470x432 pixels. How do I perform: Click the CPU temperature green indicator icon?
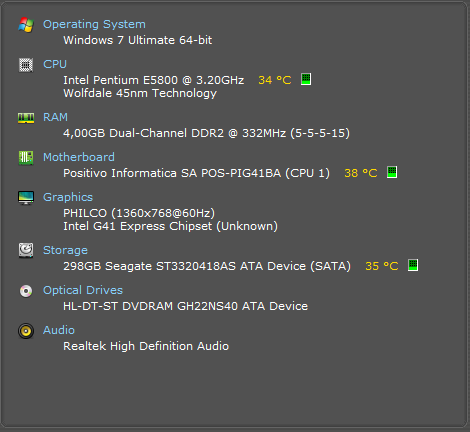(306, 79)
